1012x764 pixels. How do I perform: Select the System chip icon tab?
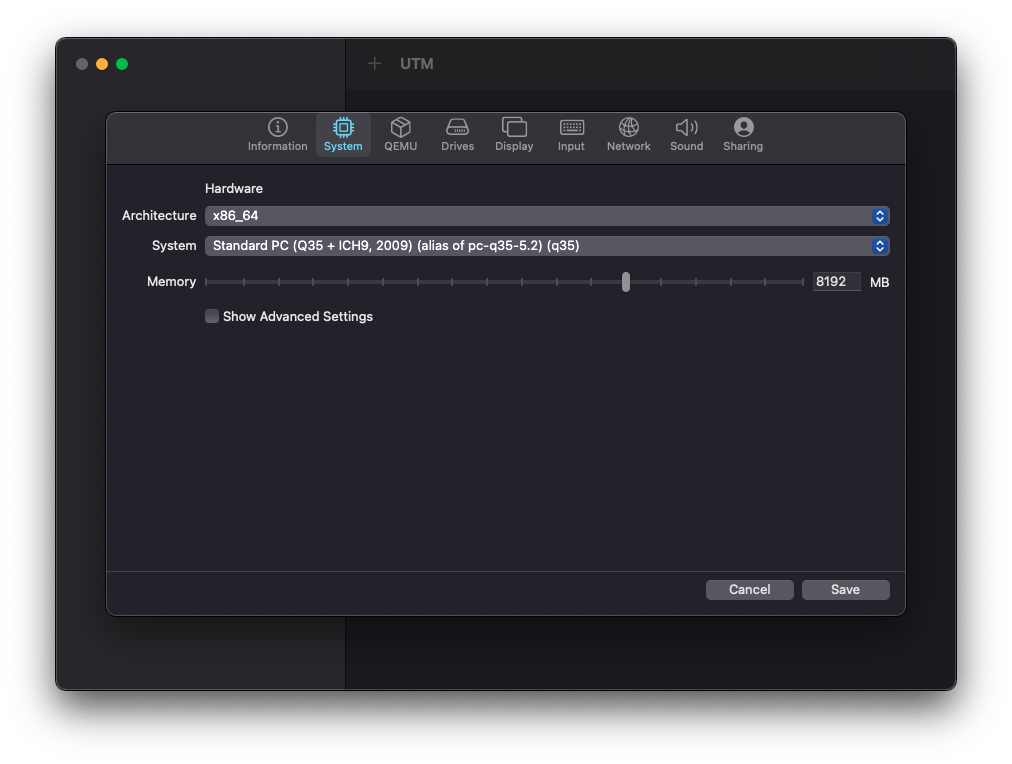(343, 135)
